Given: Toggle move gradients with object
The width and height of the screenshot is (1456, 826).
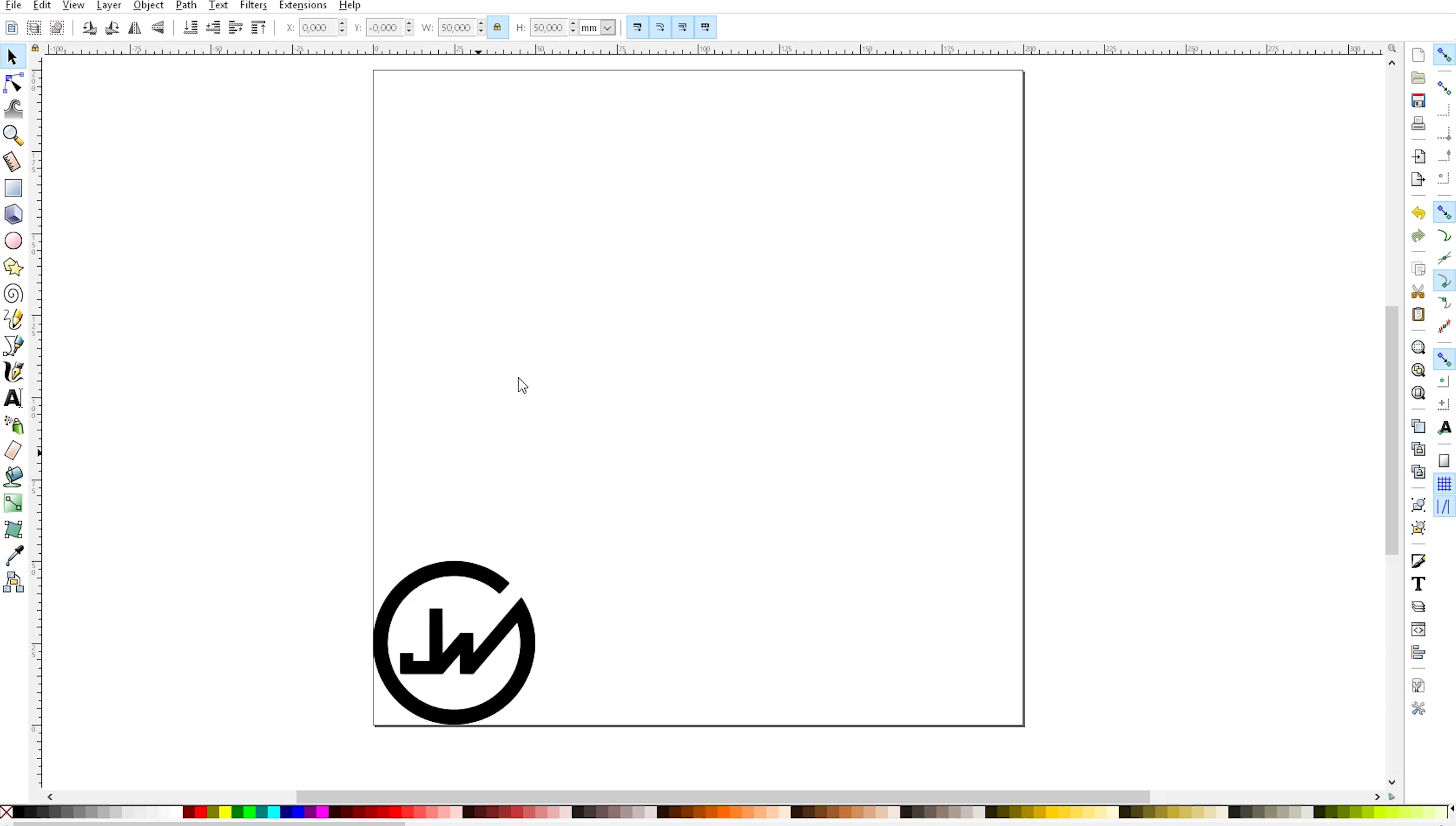Looking at the screenshot, I should [683, 27].
